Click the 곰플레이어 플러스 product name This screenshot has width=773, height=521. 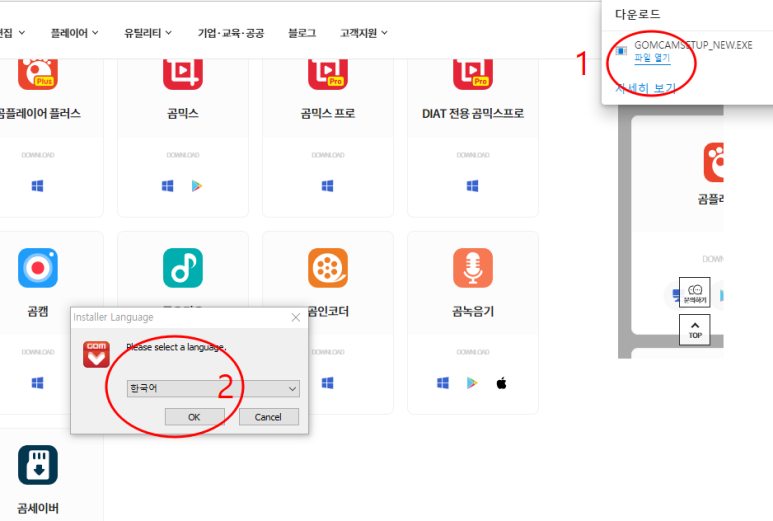pos(39,113)
